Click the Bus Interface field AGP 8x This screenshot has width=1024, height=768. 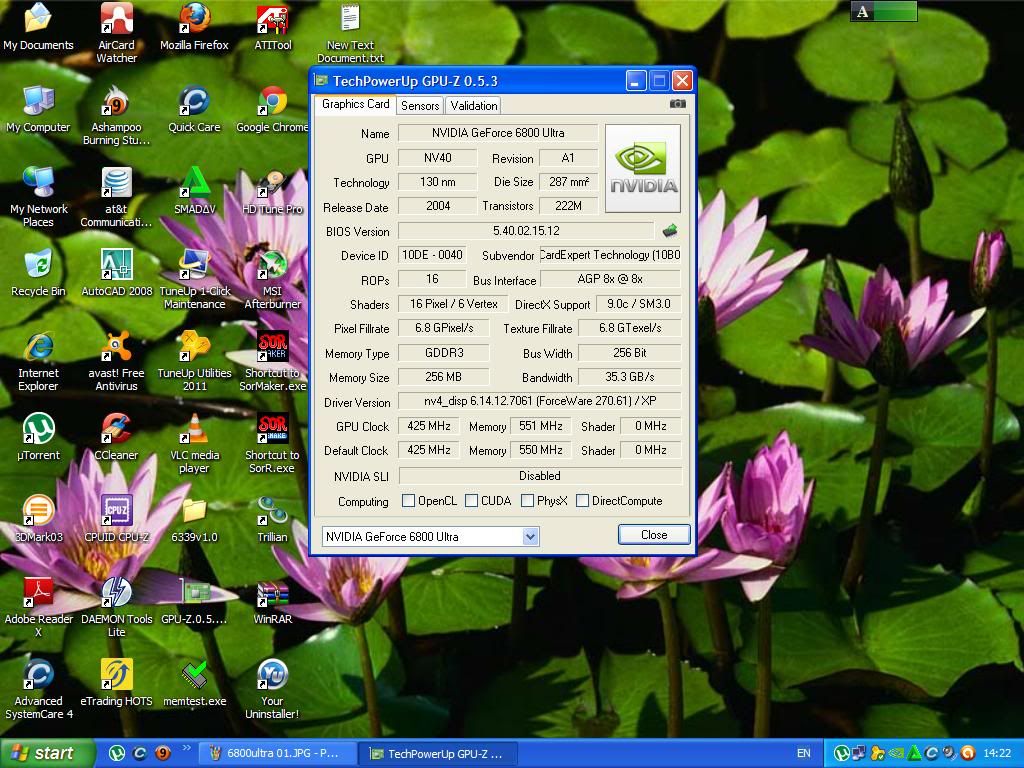coord(610,280)
